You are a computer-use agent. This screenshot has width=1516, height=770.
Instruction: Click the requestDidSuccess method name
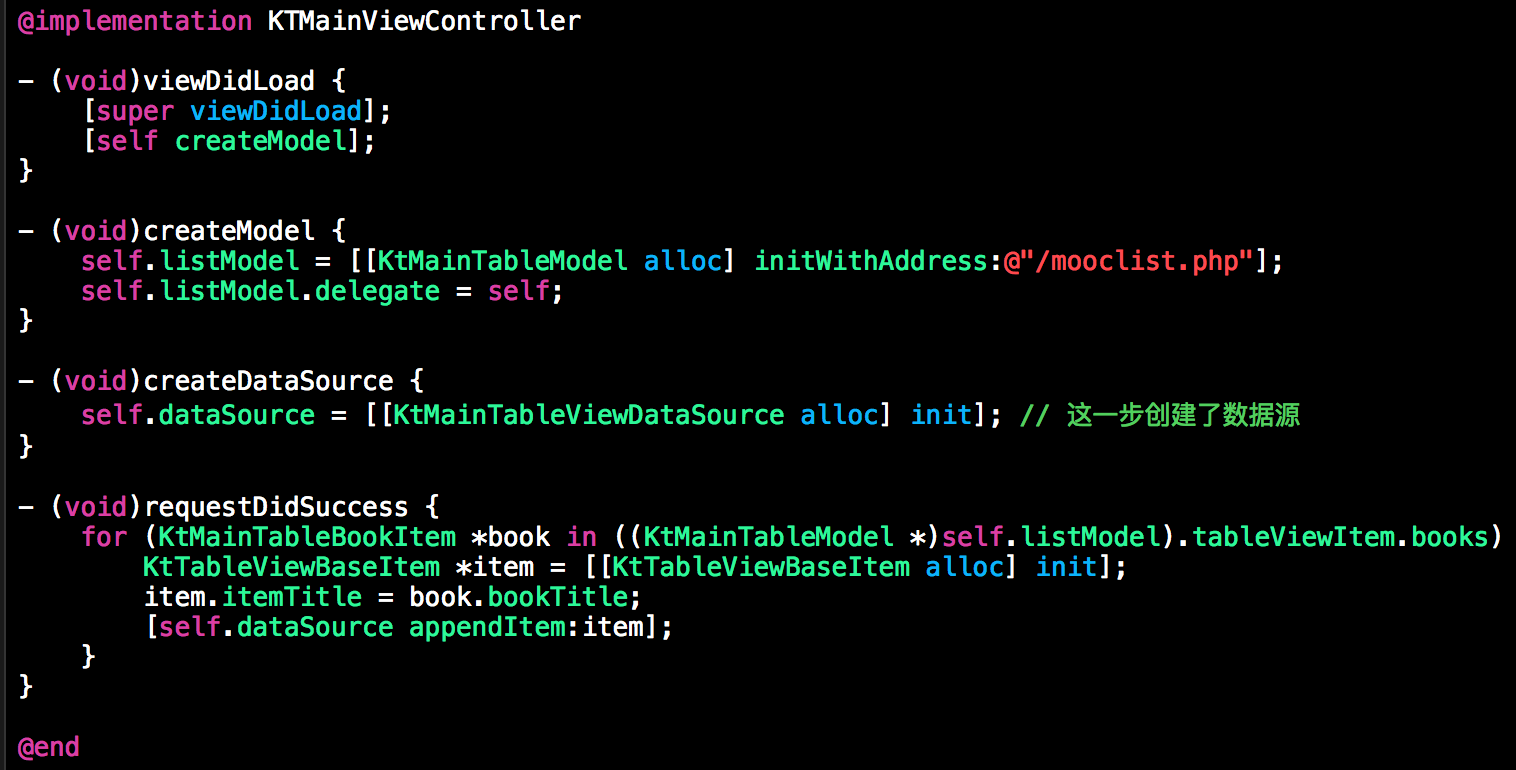(x=276, y=506)
